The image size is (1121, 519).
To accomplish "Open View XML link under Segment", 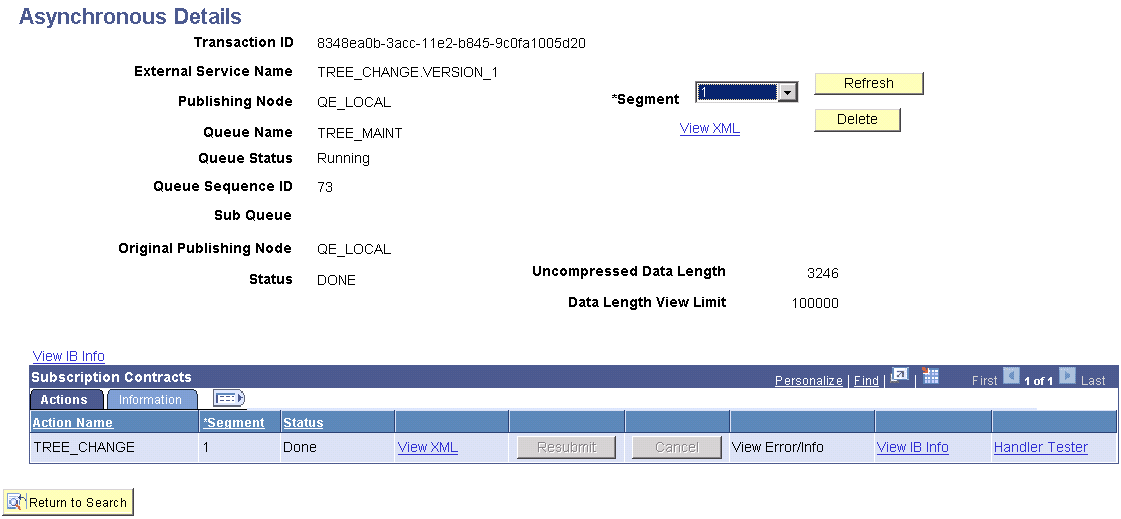I will 709,129.
